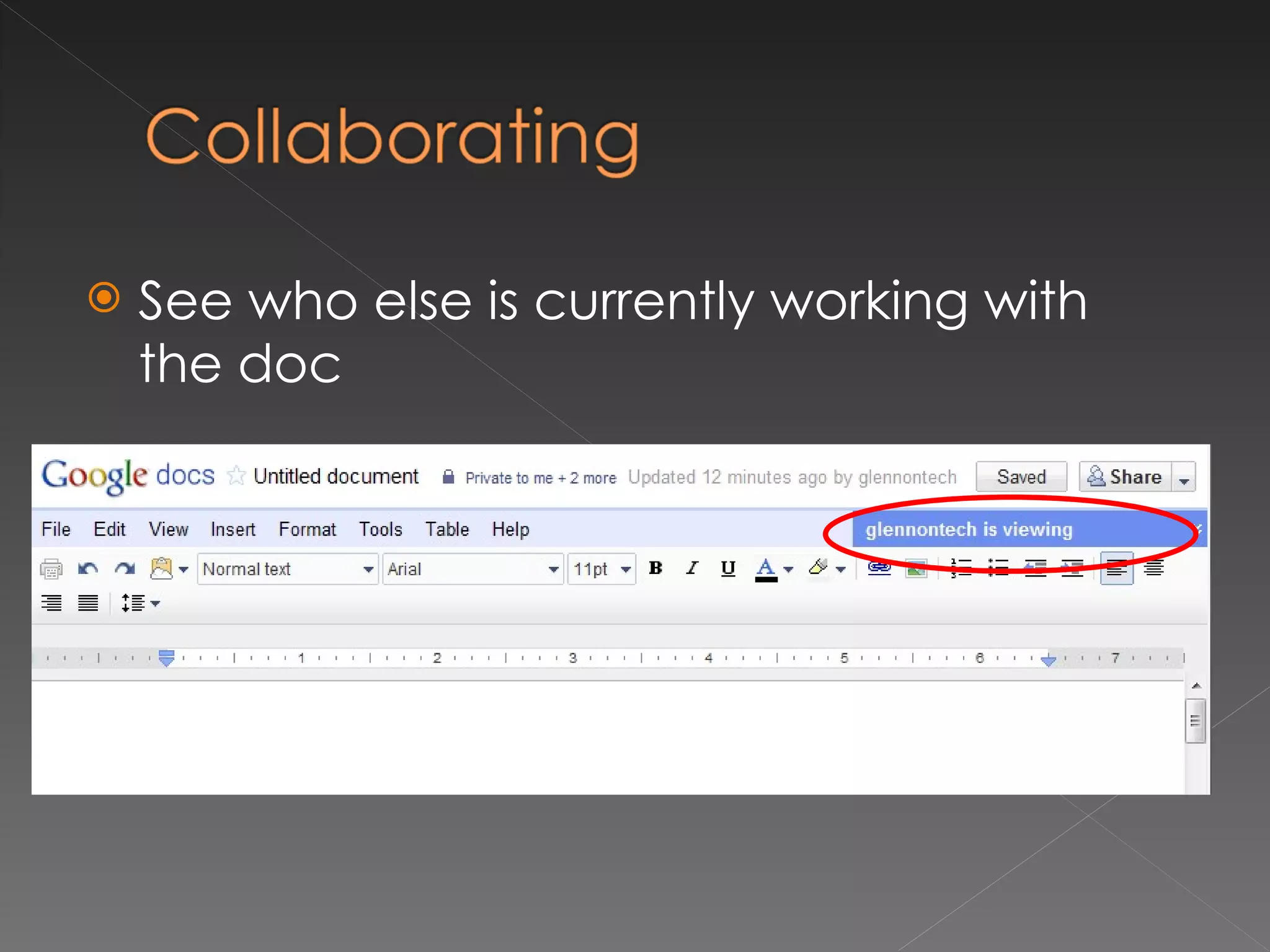Open the Arial font dropdown

tap(473, 569)
